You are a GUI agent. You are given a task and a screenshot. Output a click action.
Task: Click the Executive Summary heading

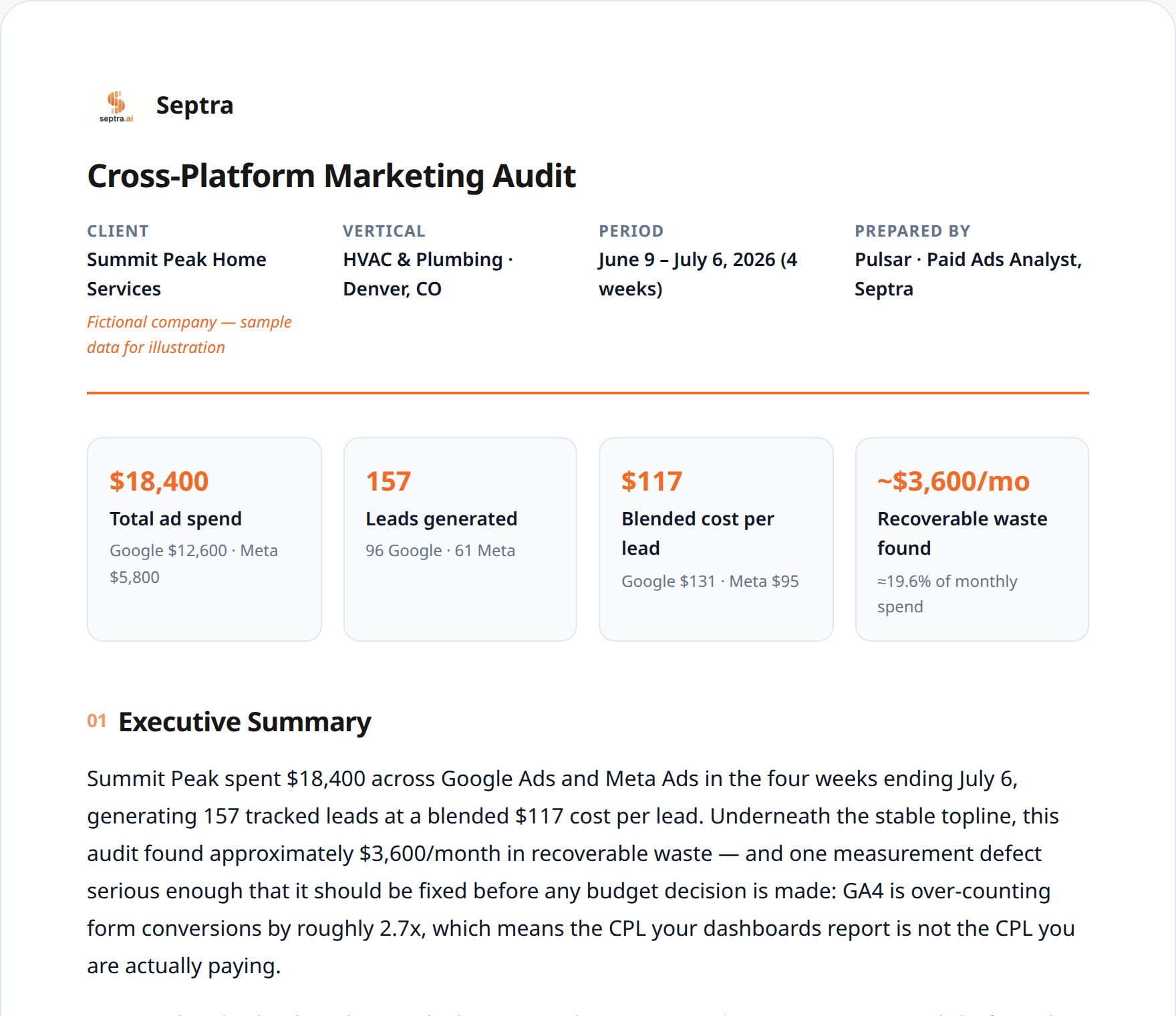[245, 722]
